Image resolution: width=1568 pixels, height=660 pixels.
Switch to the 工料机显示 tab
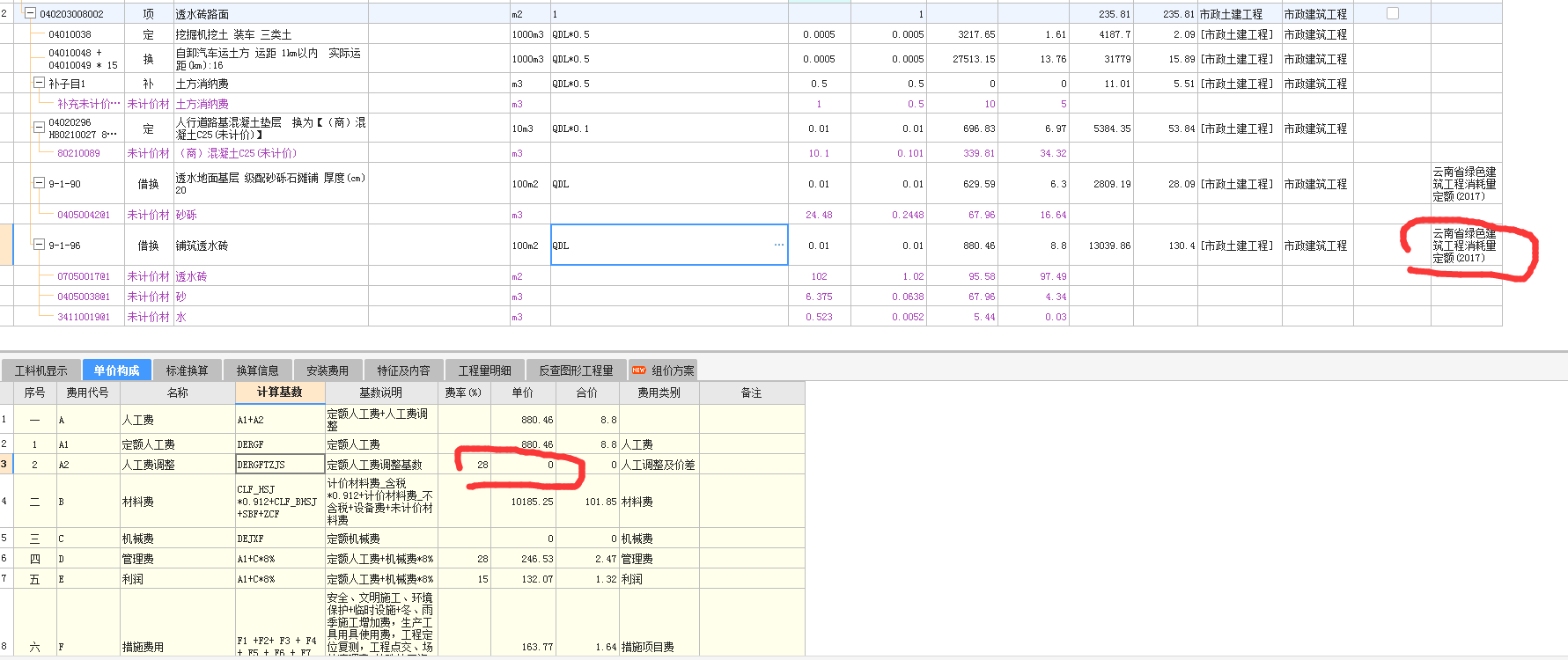(41, 370)
